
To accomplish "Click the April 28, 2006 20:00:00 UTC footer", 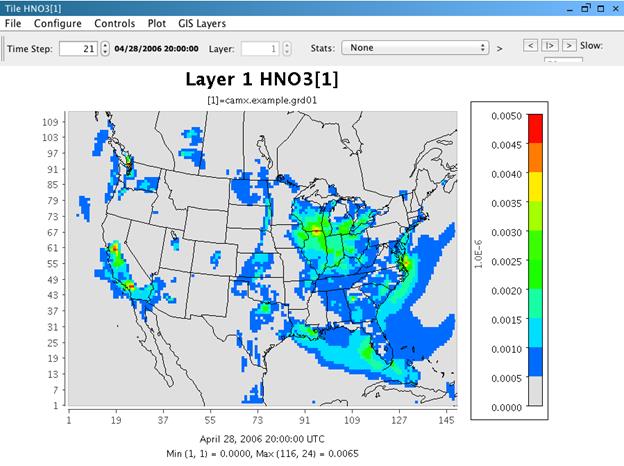I will (262, 439).
